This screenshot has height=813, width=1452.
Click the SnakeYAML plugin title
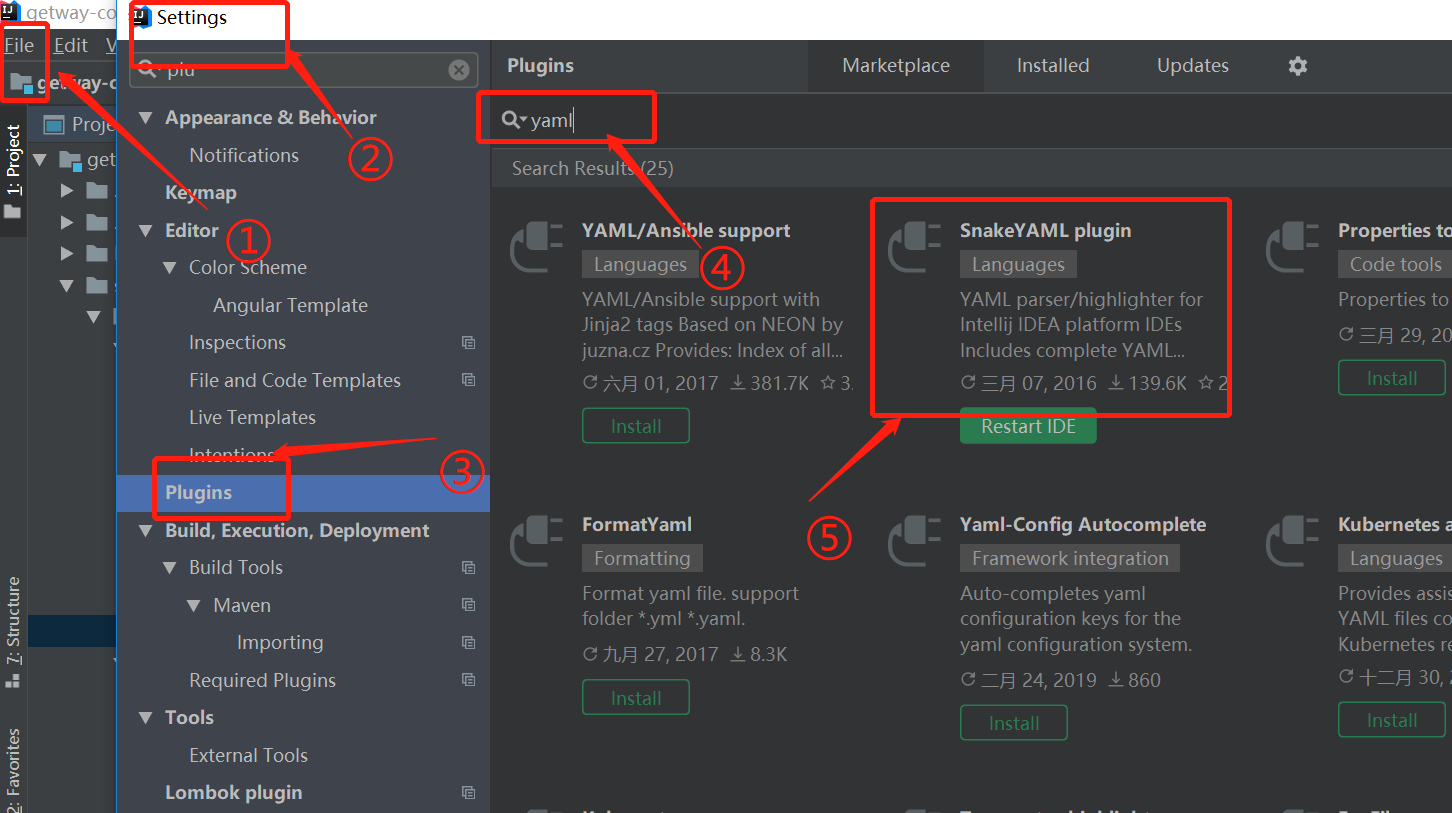click(x=1045, y=231)
